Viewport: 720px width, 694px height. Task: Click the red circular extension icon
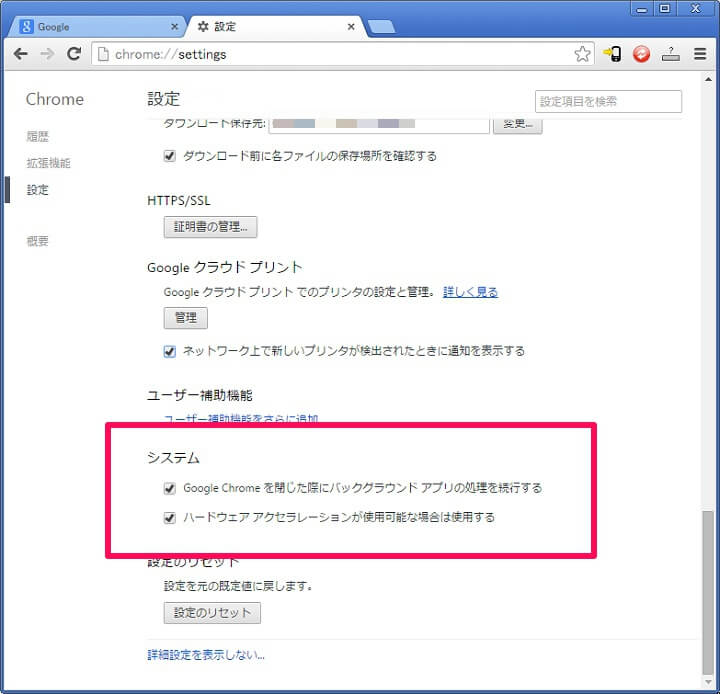[x=641, y=54]
